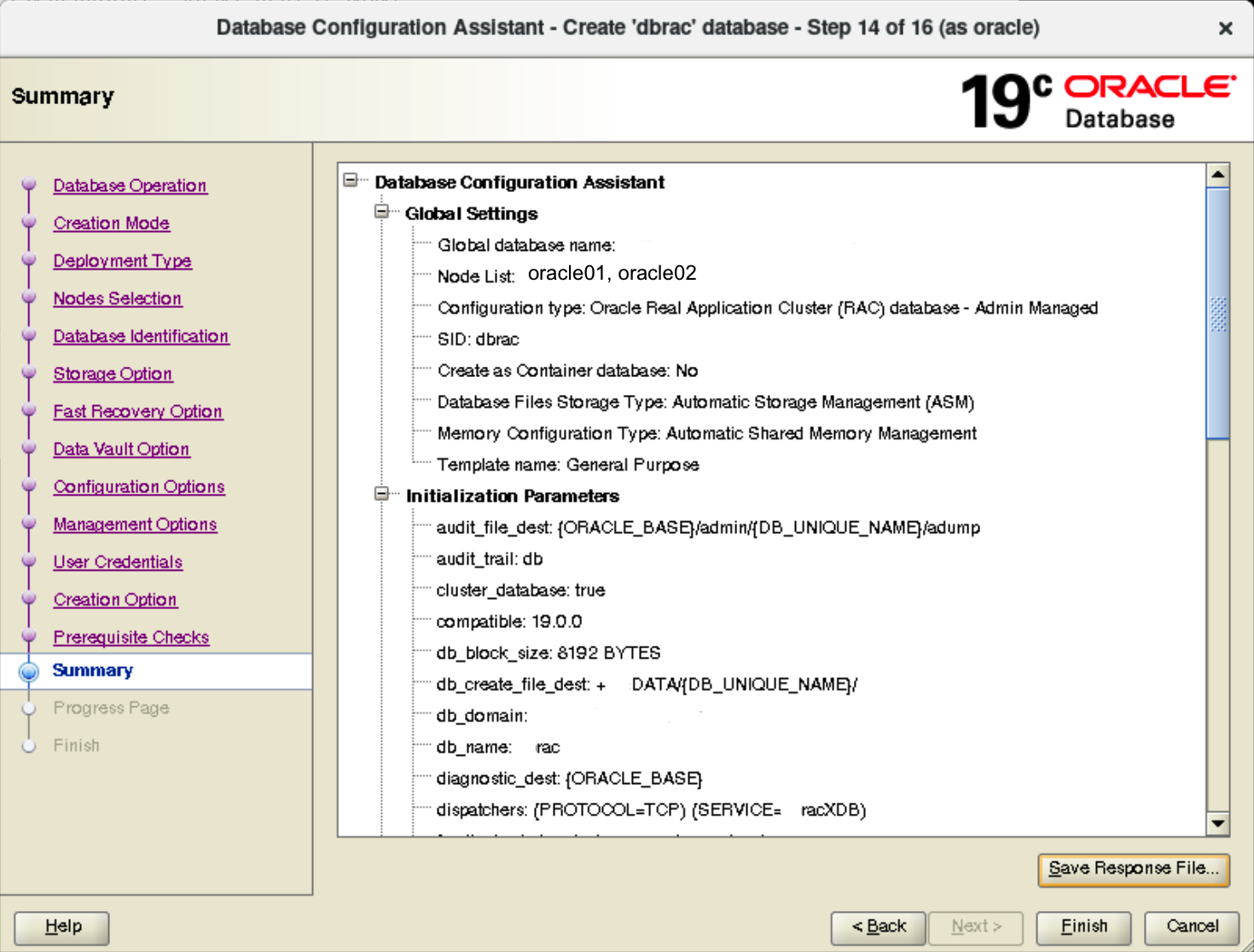Select the 'compatible: 19.0.0' row

click(509, 621)
